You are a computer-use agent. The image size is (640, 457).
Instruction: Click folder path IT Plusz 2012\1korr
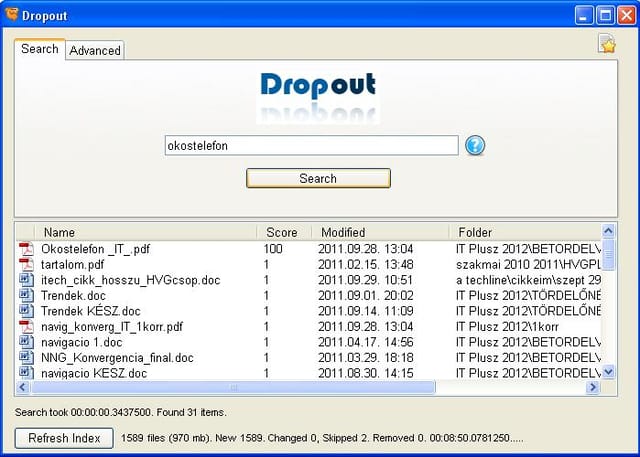point(507,326)
